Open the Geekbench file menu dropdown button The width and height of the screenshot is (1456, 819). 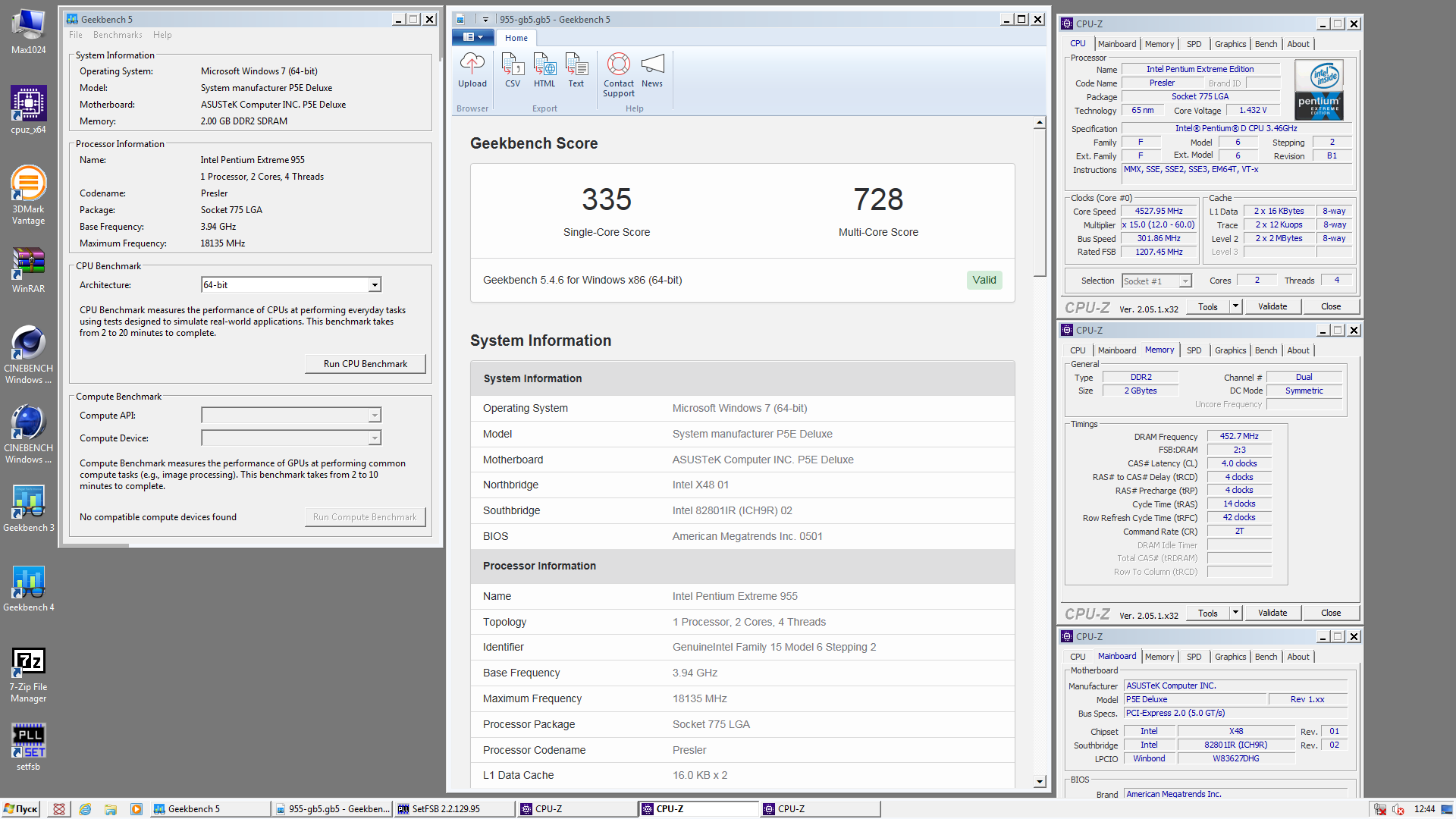pos(473,37)
